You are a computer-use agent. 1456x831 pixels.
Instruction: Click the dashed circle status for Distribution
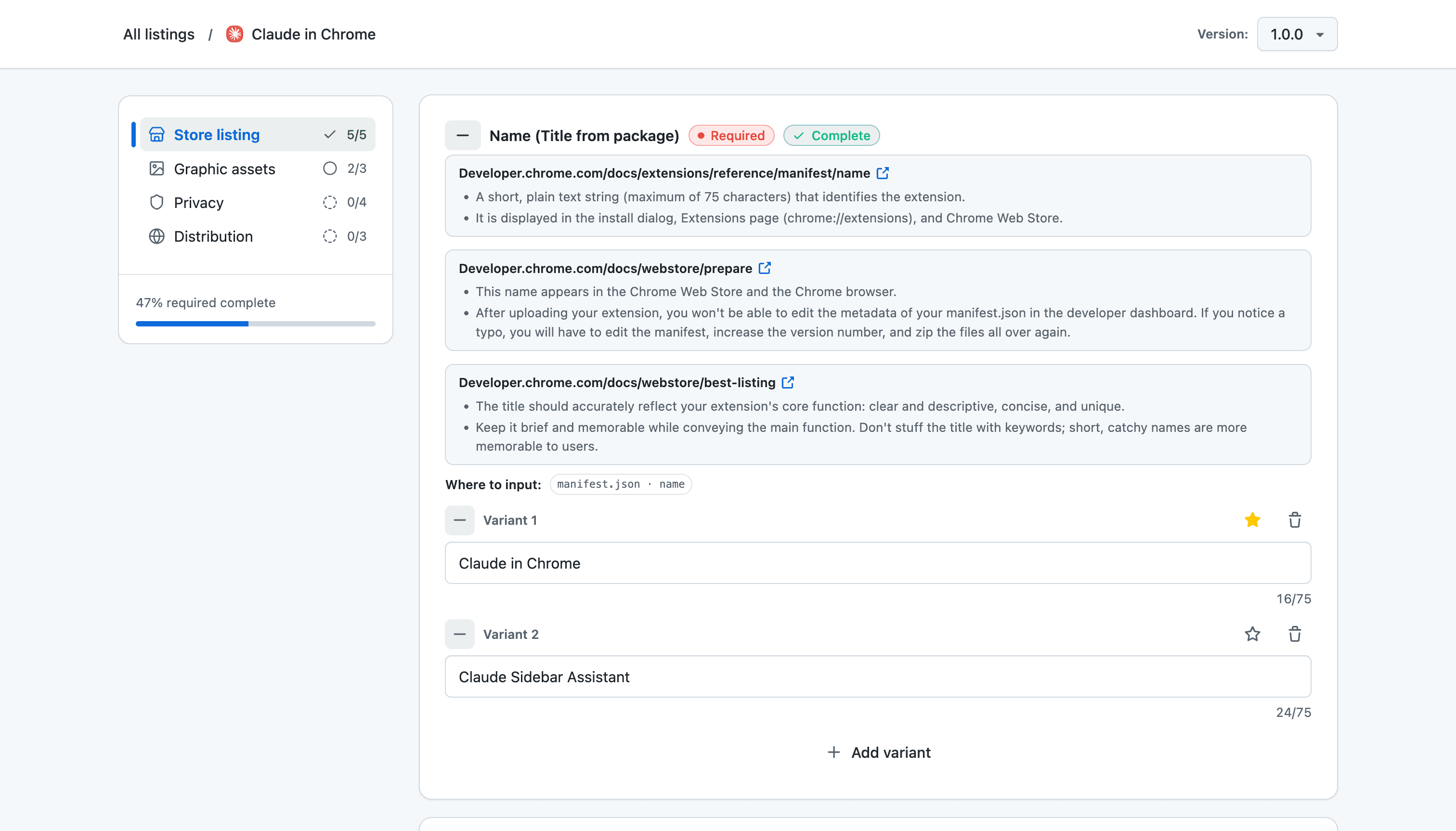tap(330, 236)
